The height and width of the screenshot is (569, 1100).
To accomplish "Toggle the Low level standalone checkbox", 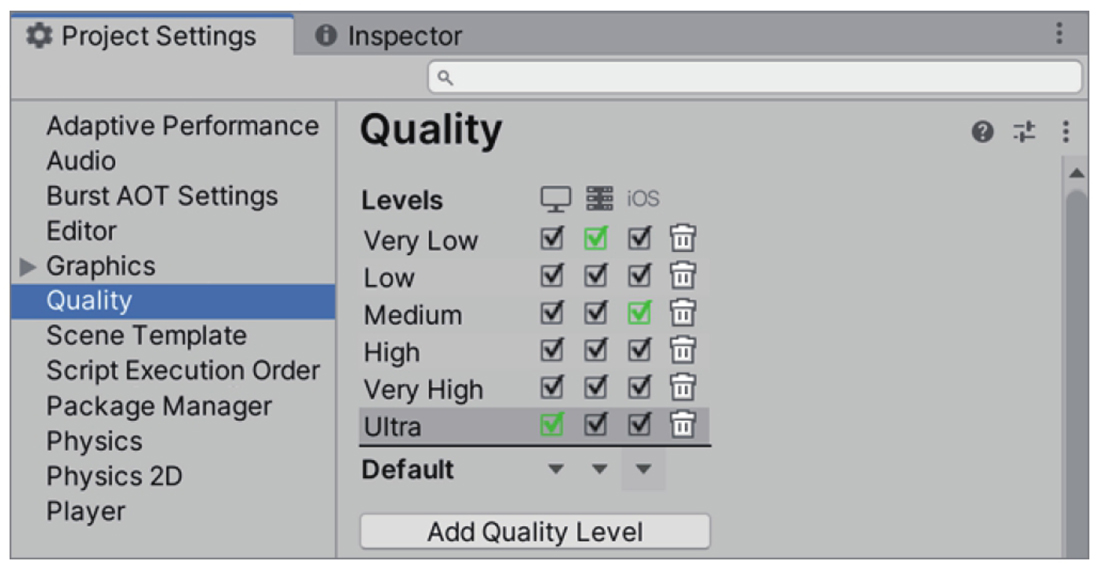I will point(552,276).
